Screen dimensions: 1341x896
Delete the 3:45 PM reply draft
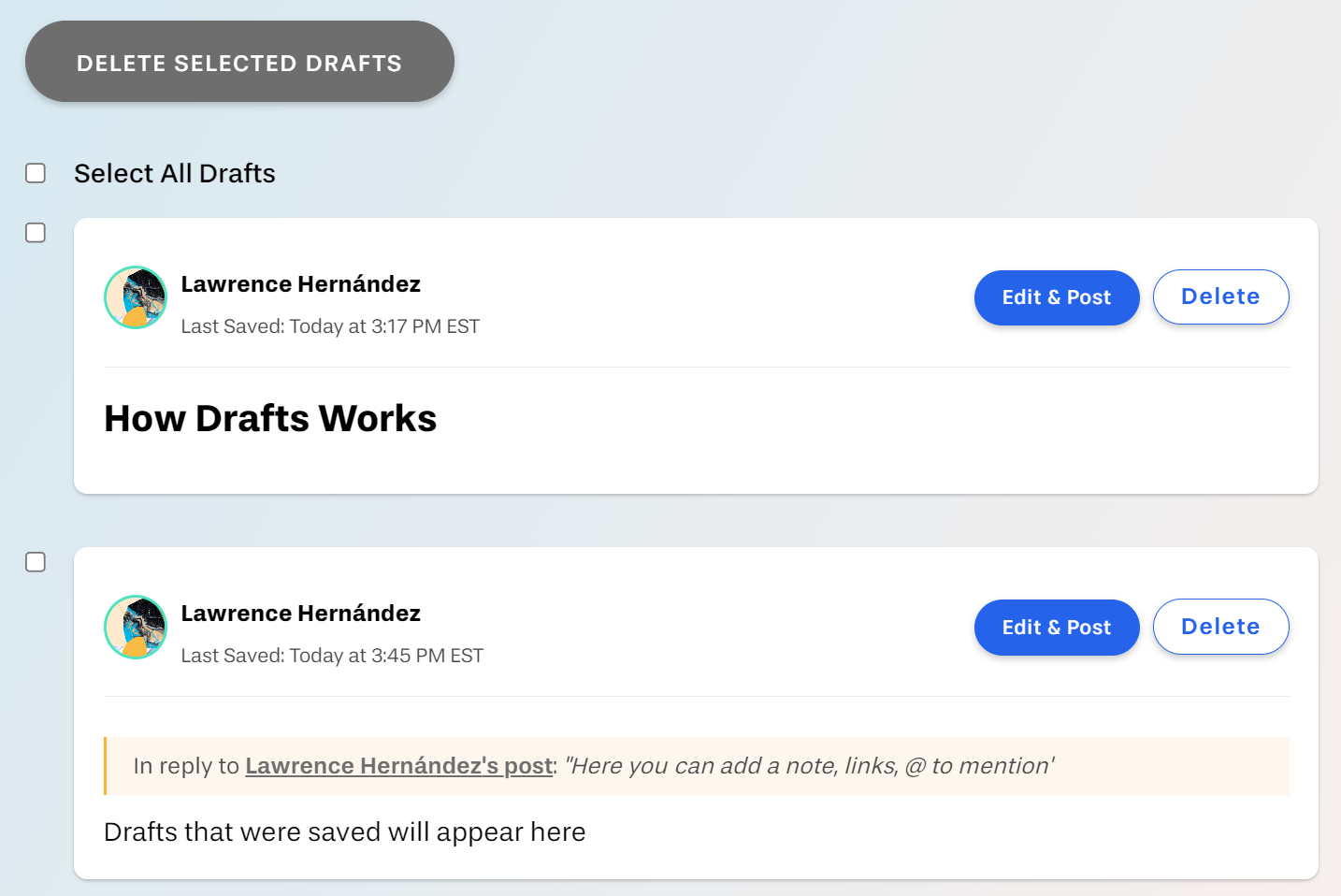click(1221, 627)
